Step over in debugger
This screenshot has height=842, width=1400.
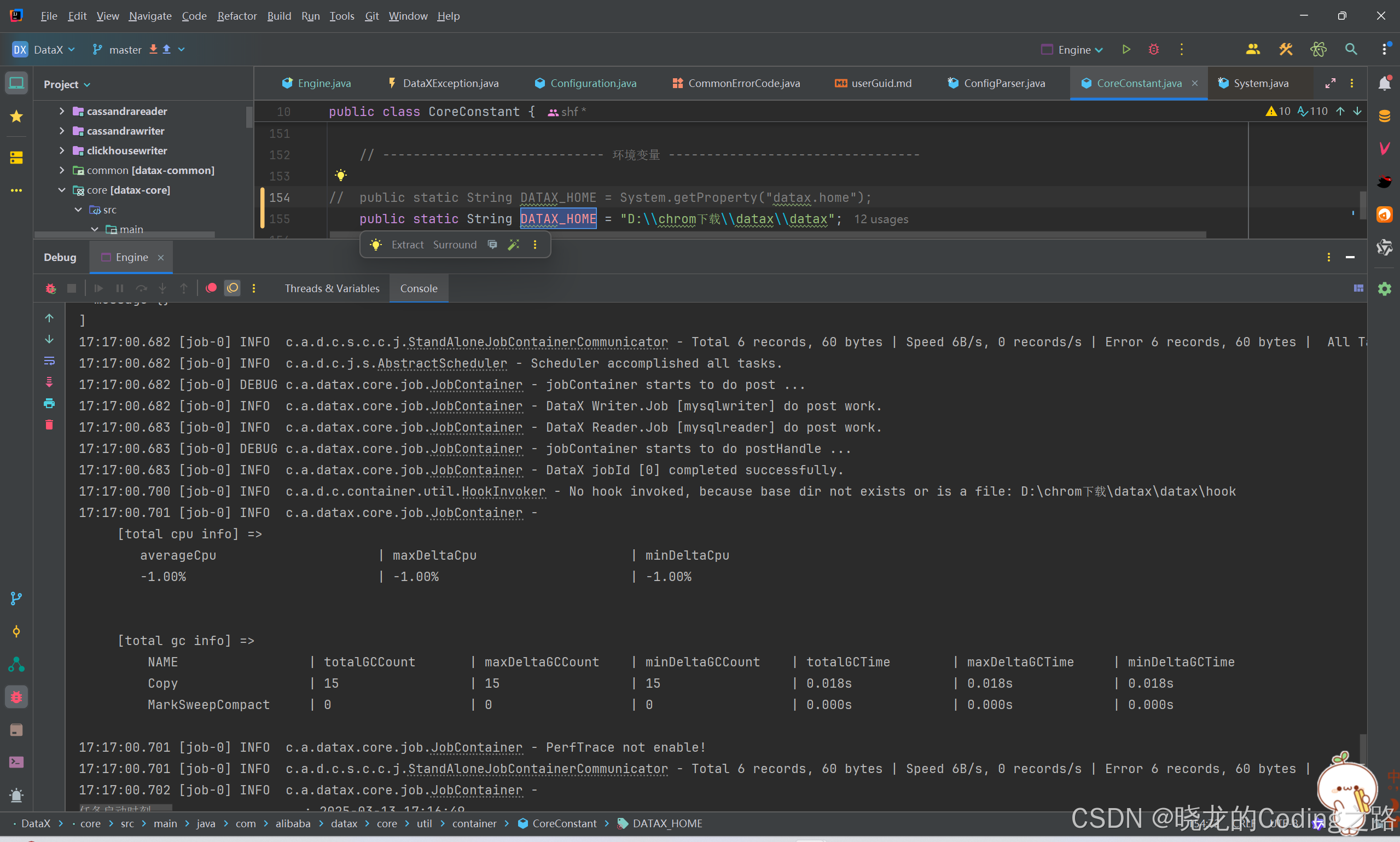(x=141, y=288)
